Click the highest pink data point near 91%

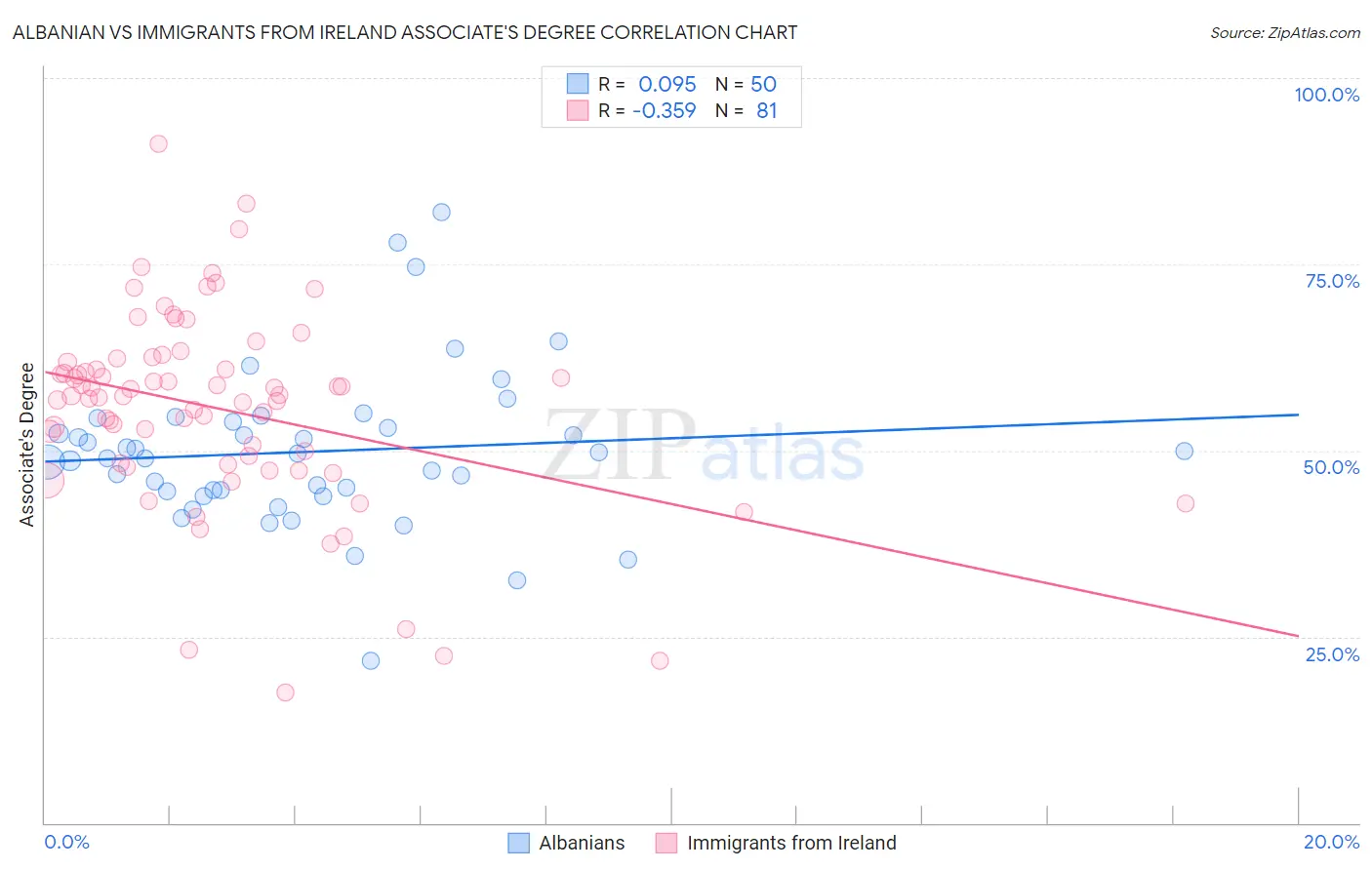[x=158, y=143]
